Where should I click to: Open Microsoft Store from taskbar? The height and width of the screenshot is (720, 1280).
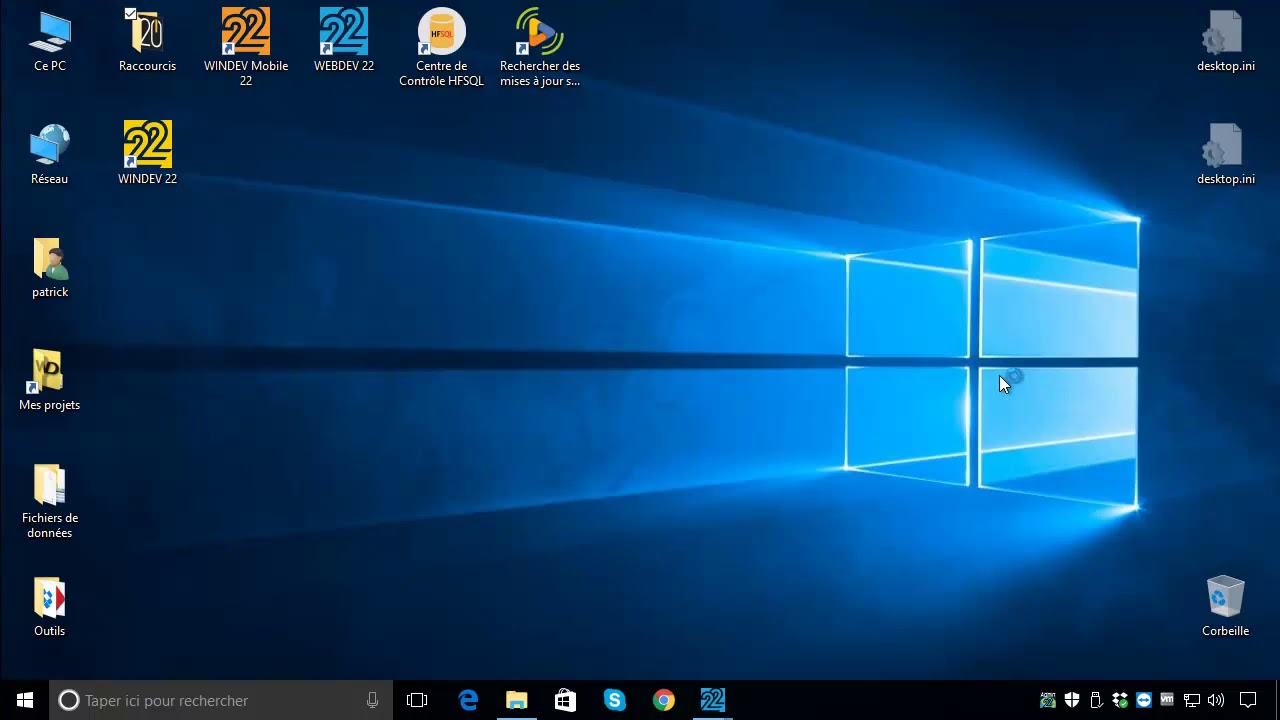point(566,700)
